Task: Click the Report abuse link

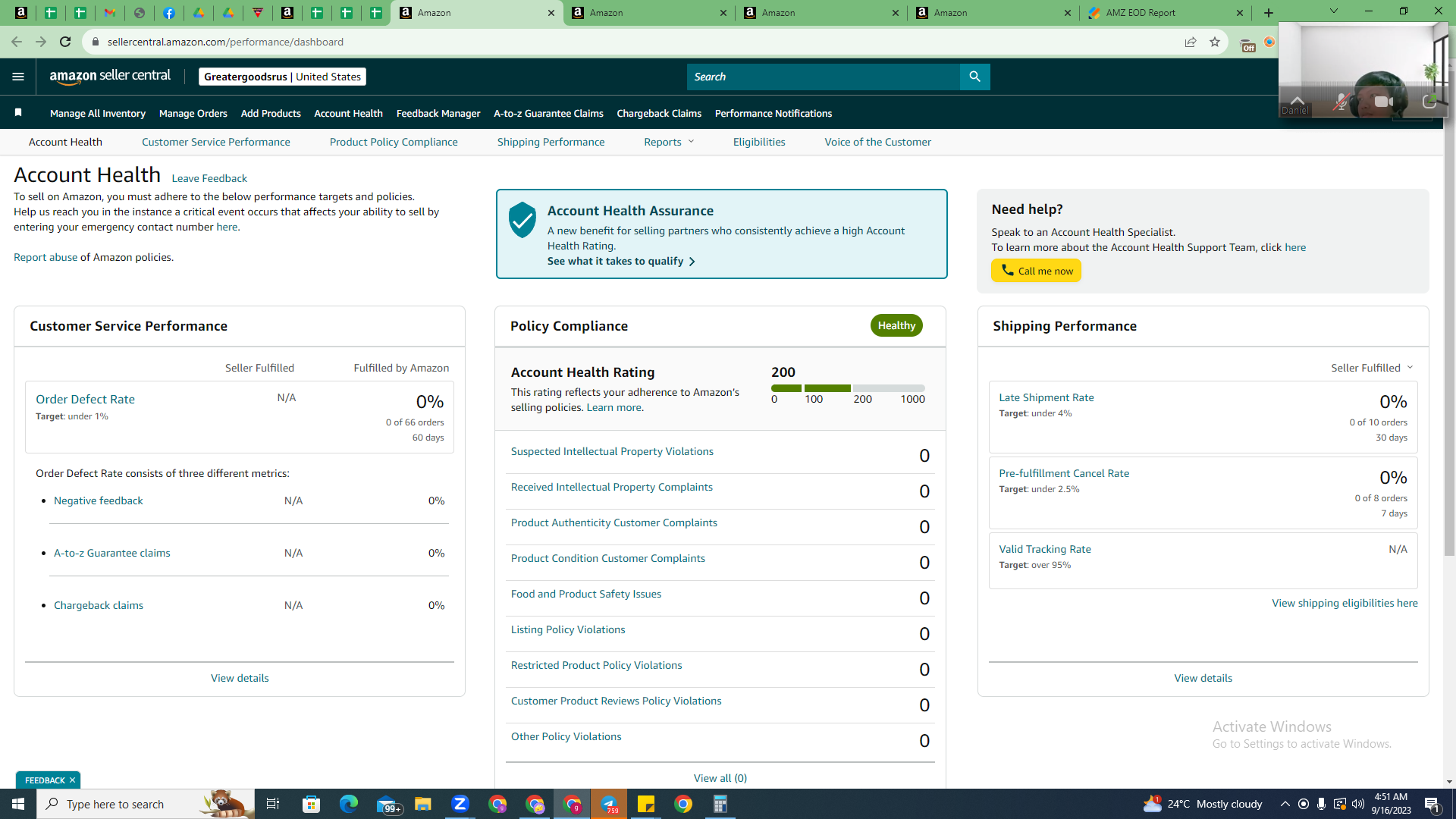Action: pyautogui.click(x=45, y=257)
